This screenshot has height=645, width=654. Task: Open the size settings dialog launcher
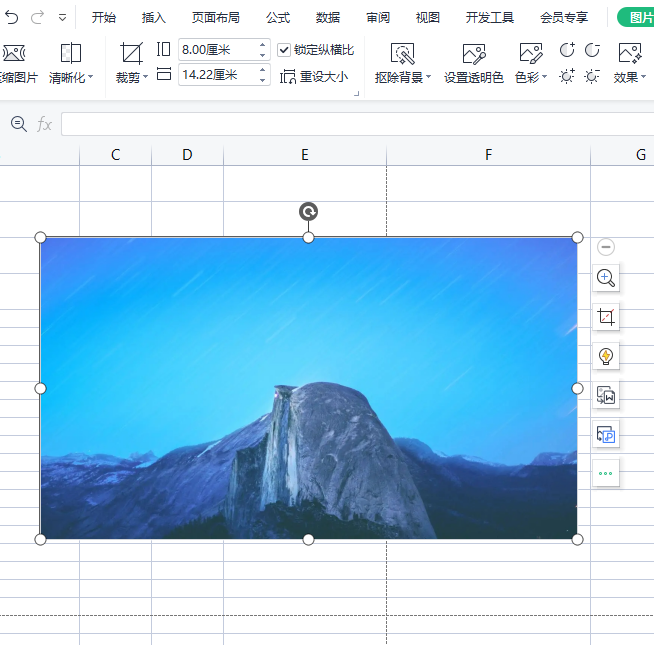point(357,94)
